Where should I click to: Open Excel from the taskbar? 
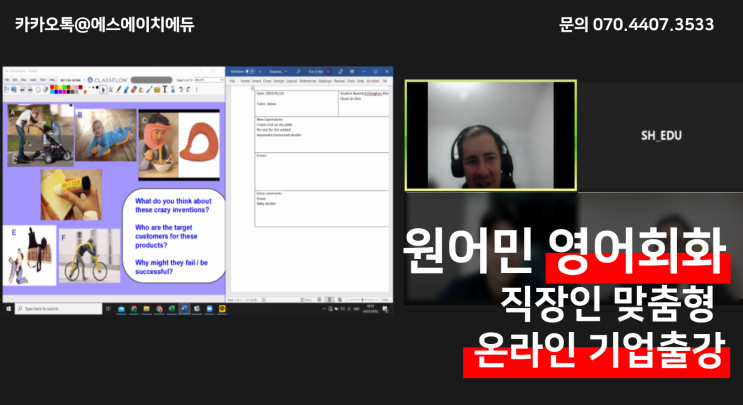172,308
